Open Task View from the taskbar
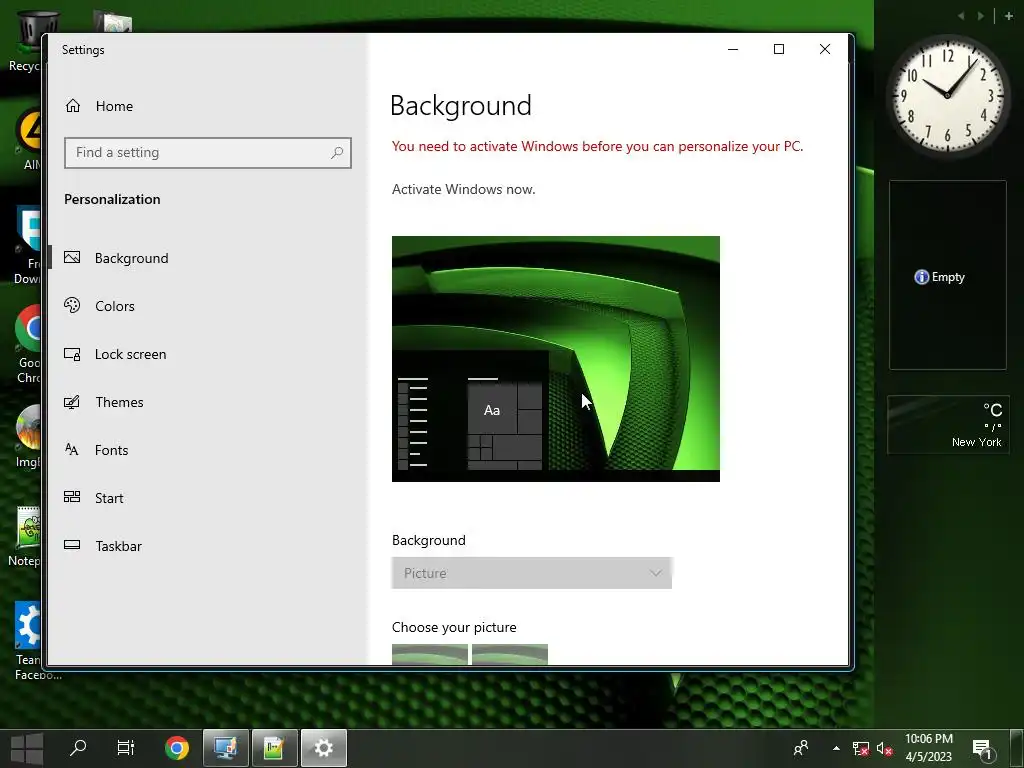The height and width of the screenshot is (768, 1024). [125, 747]
